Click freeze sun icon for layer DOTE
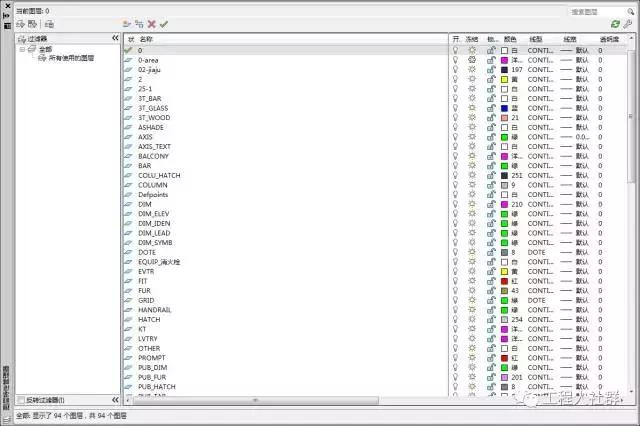Image resolution: width=640 pixels, height=426 pixels. tap(472, 252)
